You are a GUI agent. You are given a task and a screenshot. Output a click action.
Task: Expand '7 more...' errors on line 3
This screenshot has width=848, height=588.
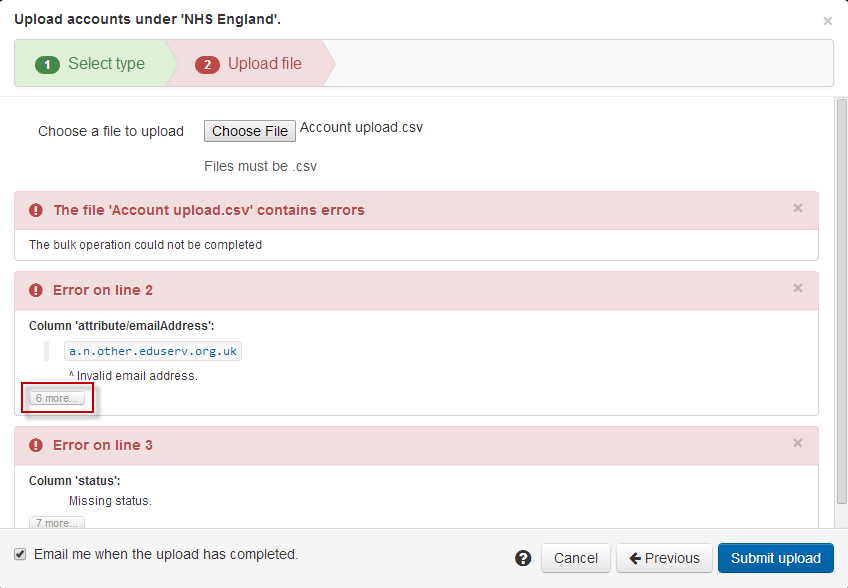(x=57, y=522)
